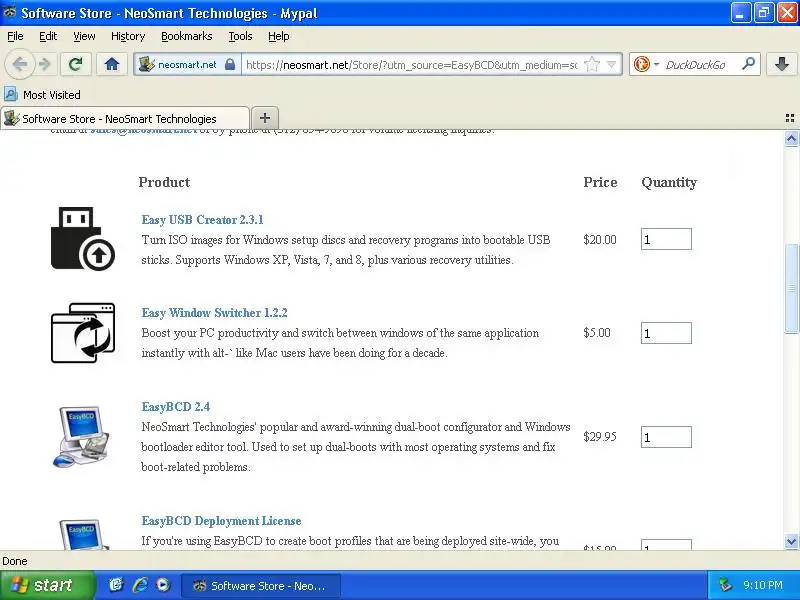The height and width of the screenshot is (600, 800).
Task: Click the Quantity column header
Action: pos(669,183)
